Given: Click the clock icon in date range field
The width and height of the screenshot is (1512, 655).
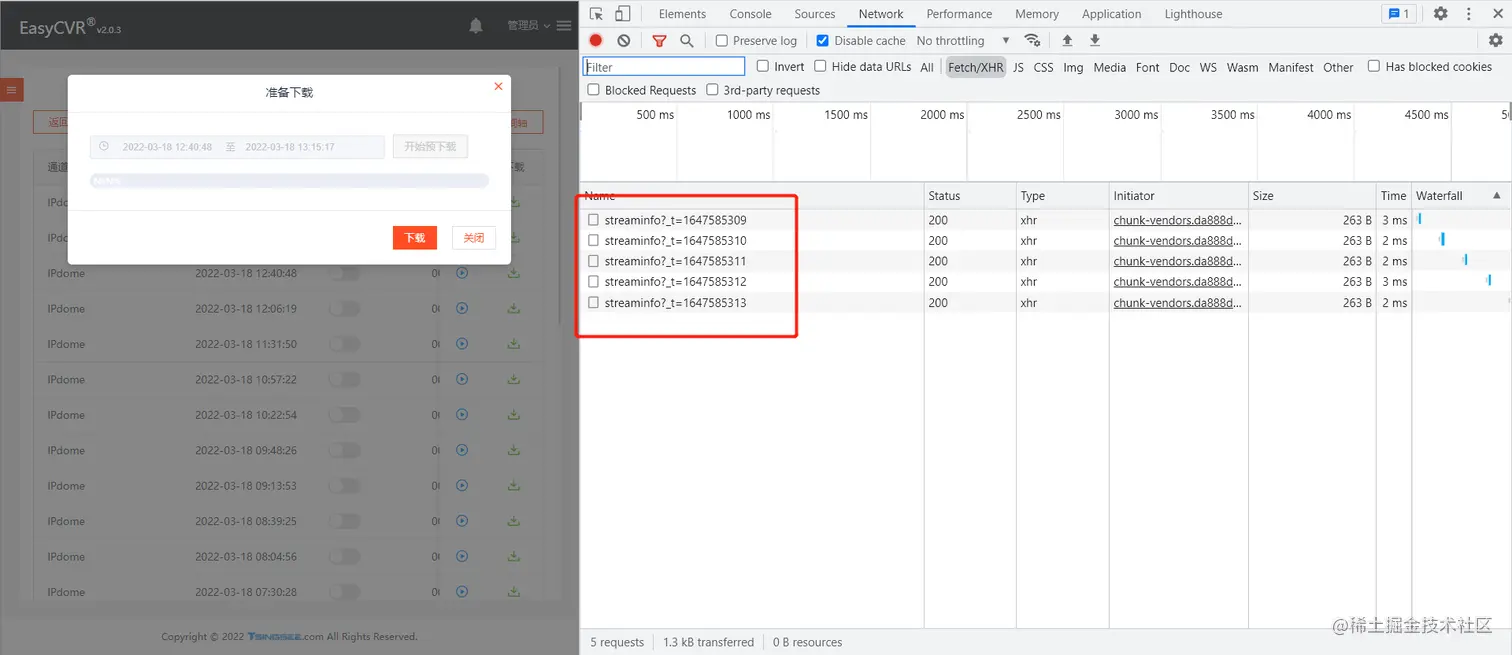Looking at the screenshot, I should point(104,146).
